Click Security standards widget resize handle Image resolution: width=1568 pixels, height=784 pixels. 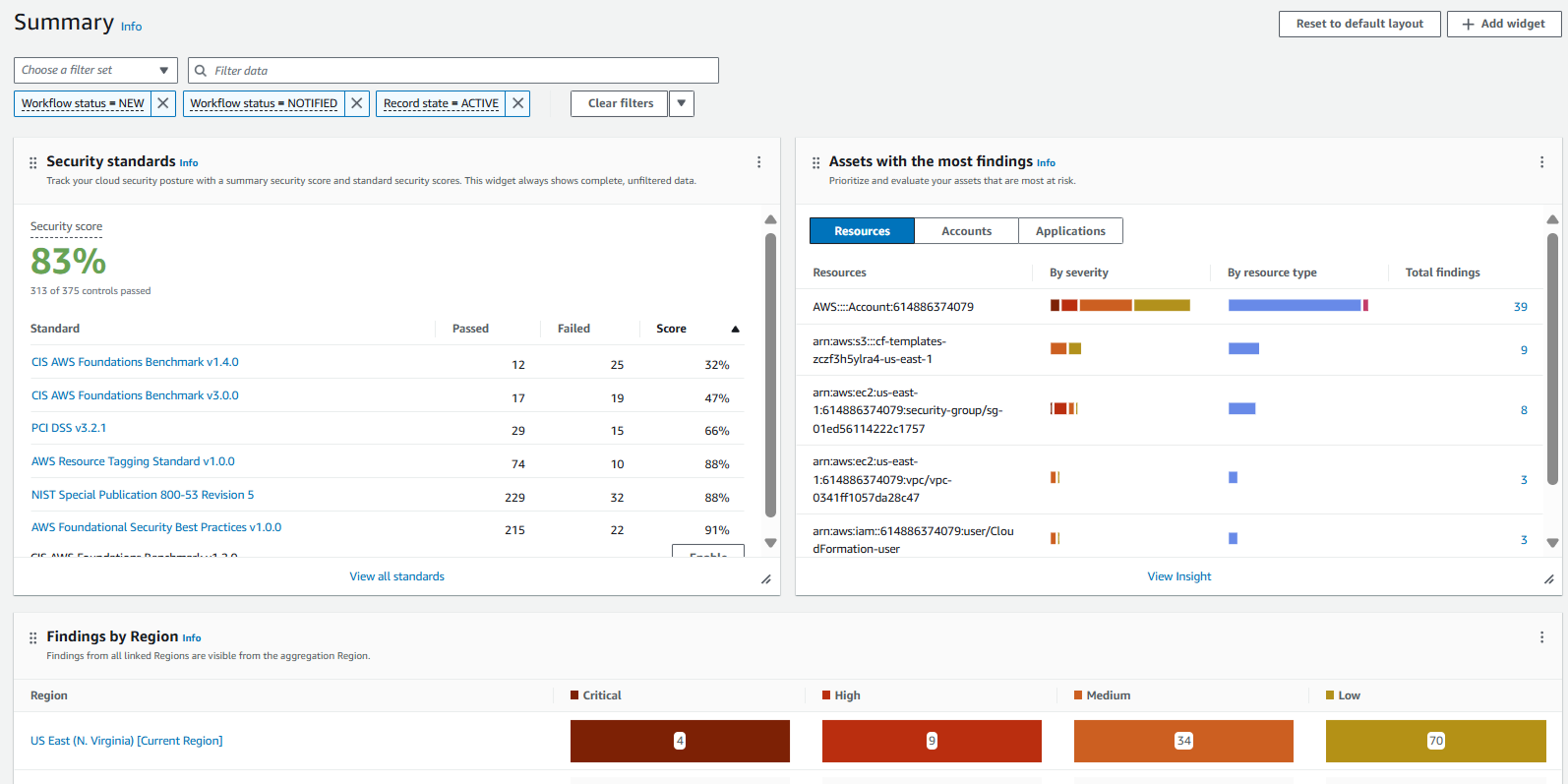tap(766, 579)
